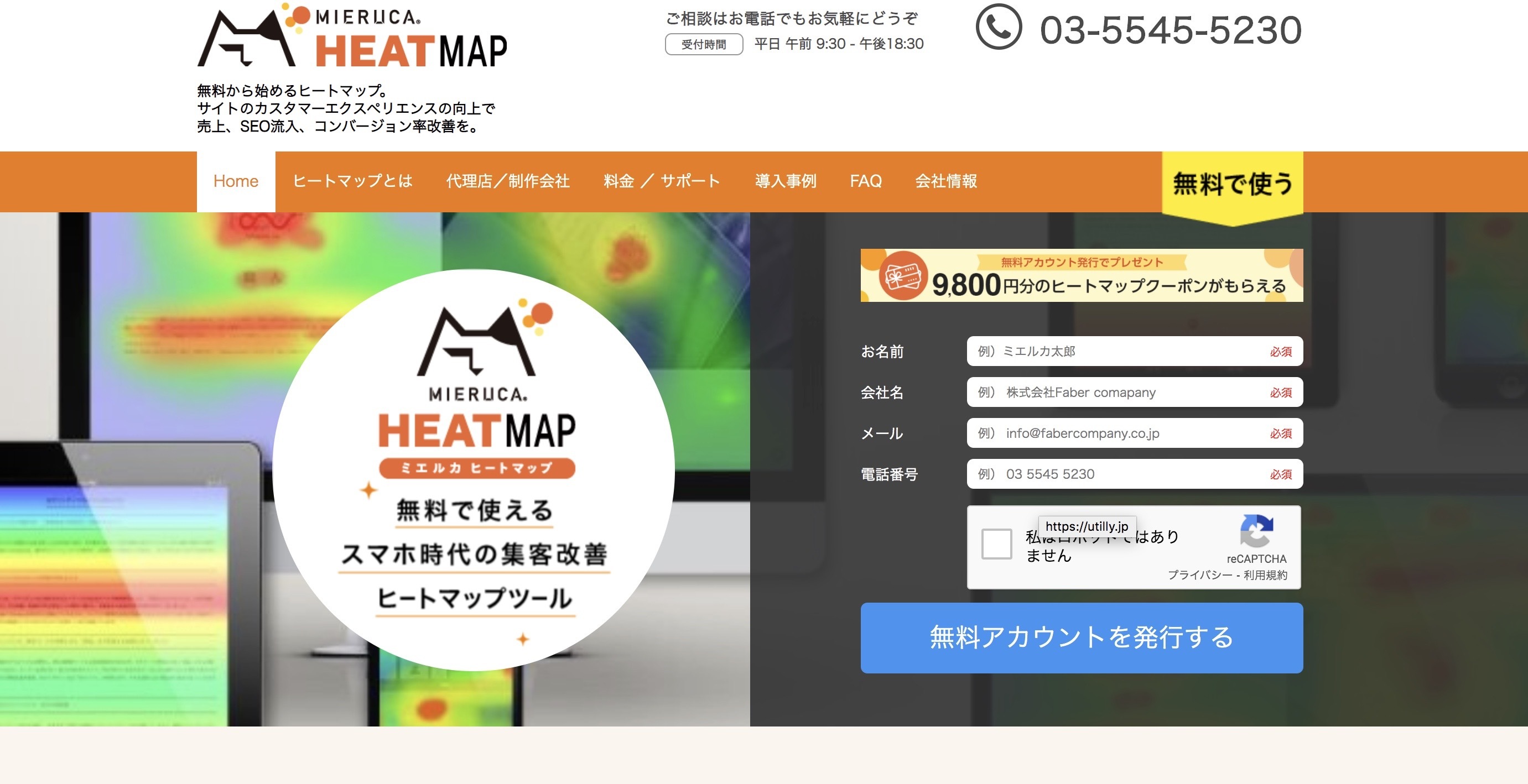The width and height of the screenshot is (1528, 784).
Task: Click hero text スマホ時代の集客改善
Action: click(x=474, y=555)
